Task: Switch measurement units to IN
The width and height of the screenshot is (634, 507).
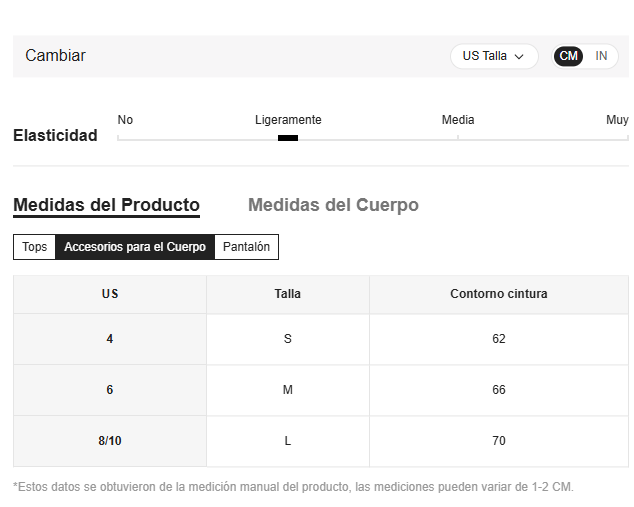Action: [x=601, y=56]
